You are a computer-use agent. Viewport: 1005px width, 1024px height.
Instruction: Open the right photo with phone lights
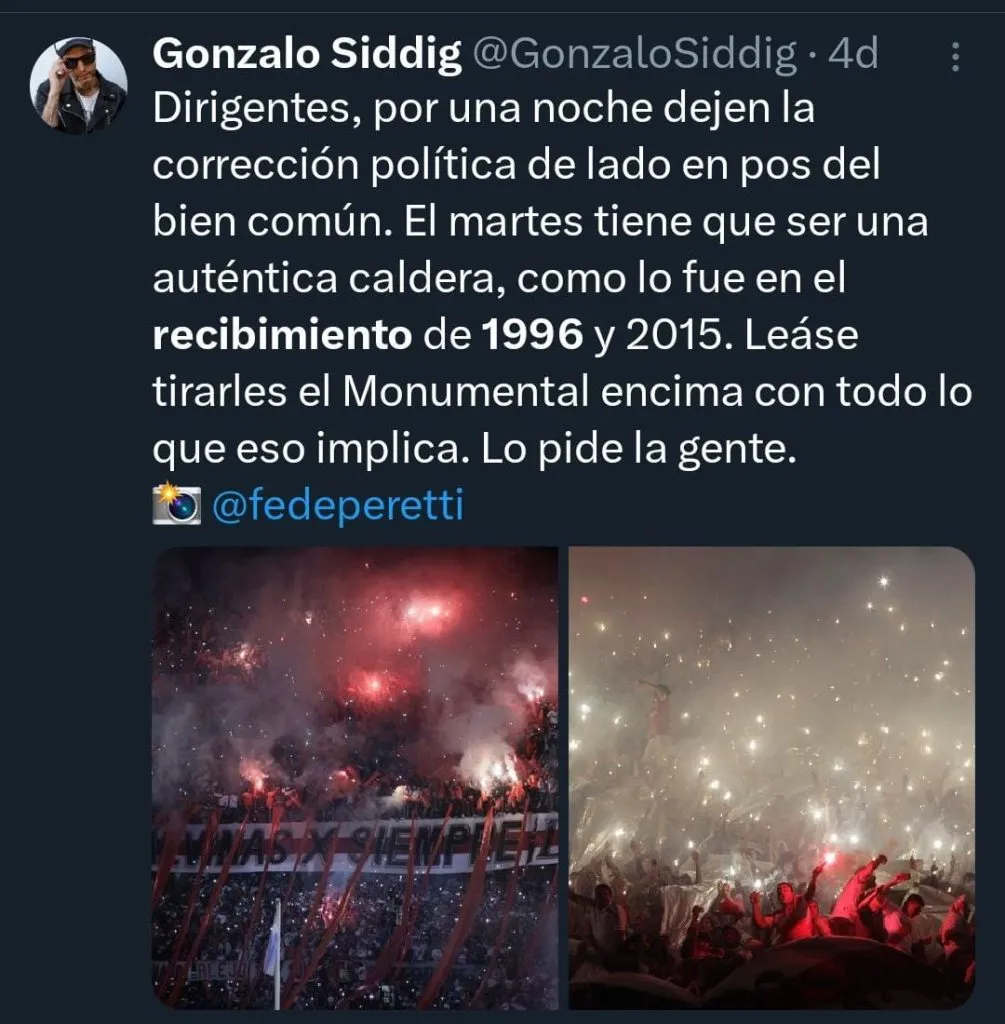771,776
